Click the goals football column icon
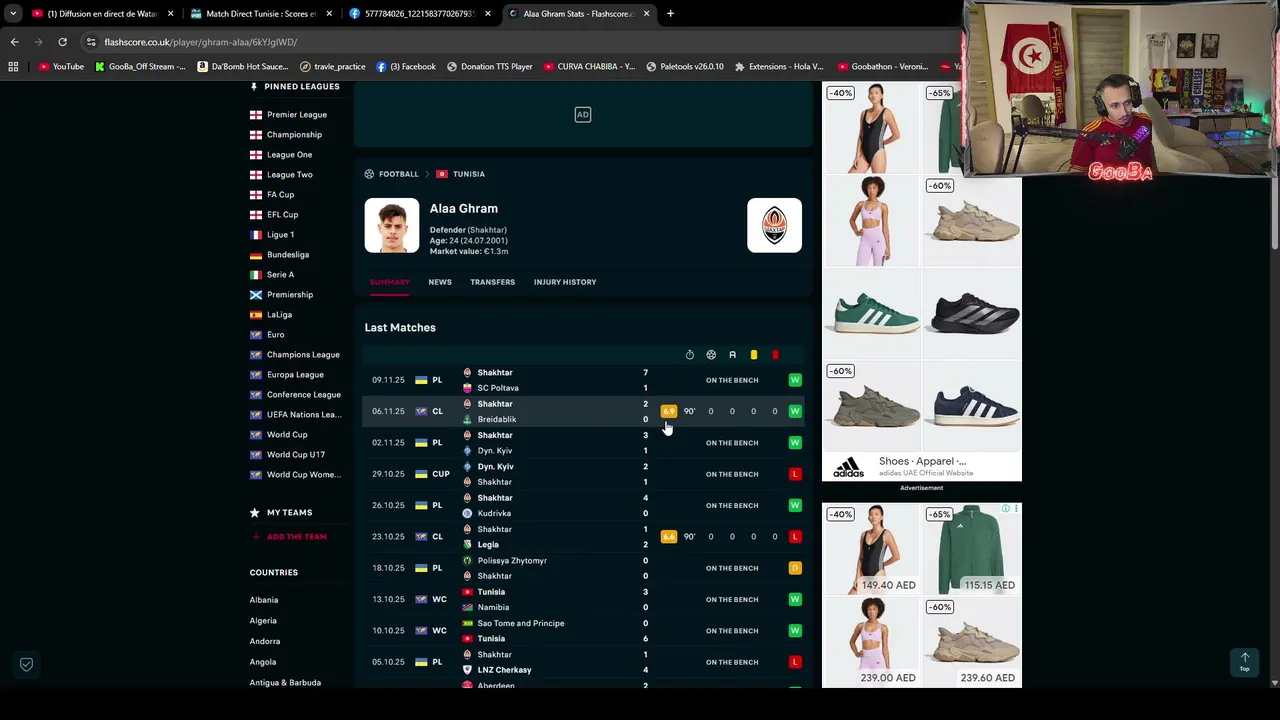 [711, 355]
